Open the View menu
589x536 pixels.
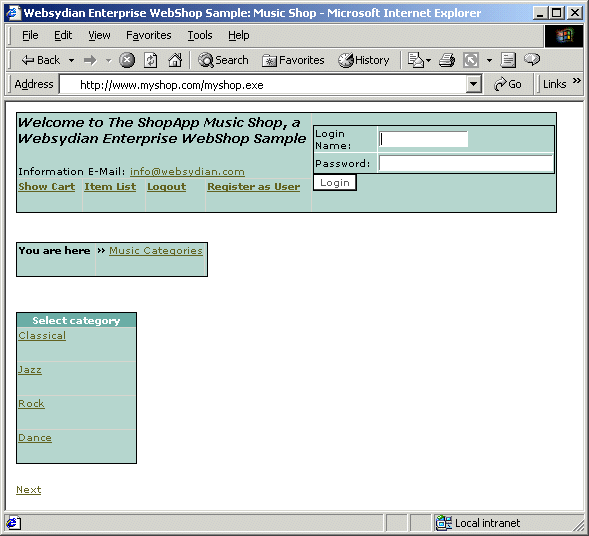tap(99, 35)
